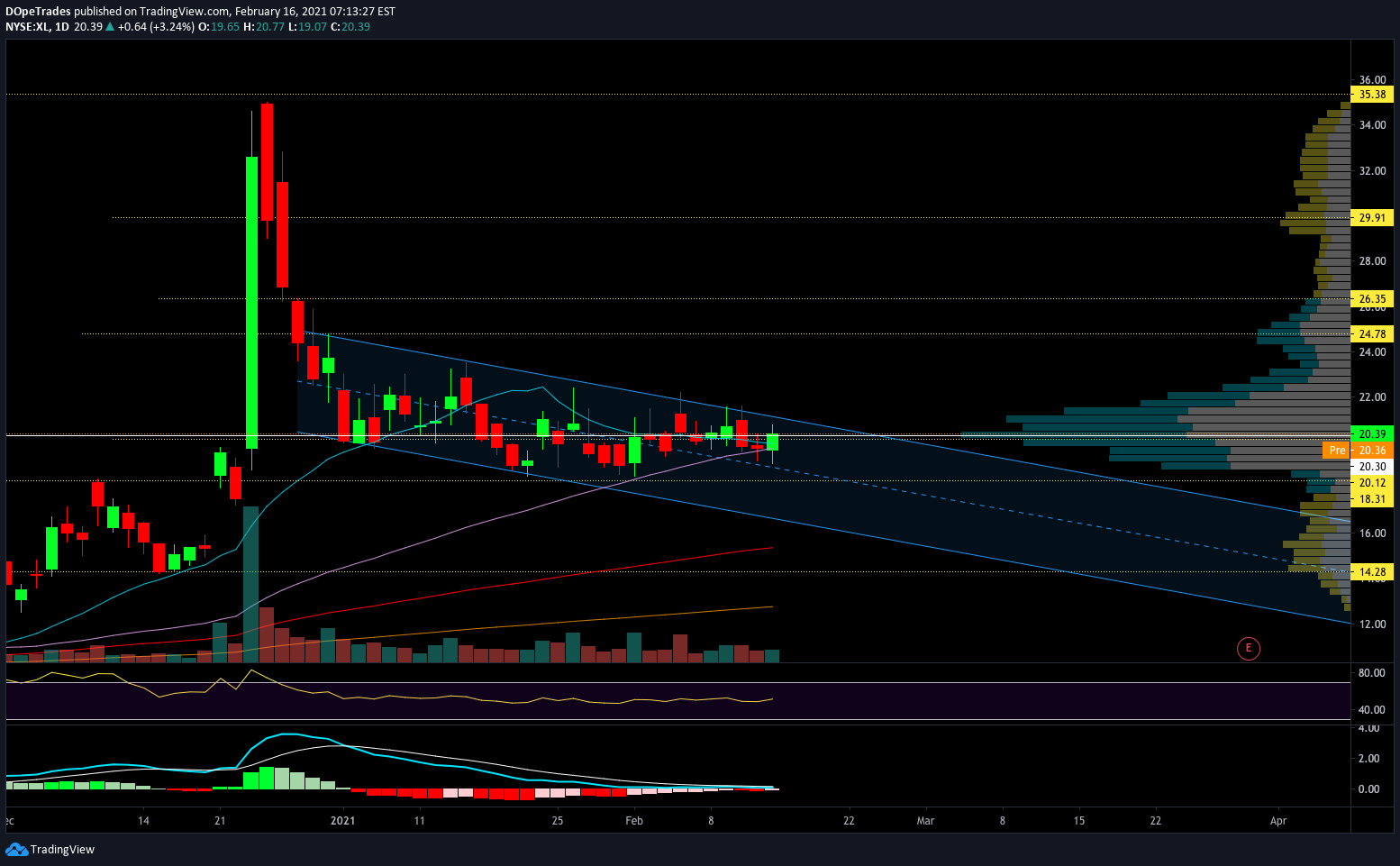Viewport: 1400px width, 866px height.
Task: Click the 80.00 RSI axis value
Action: 1372,673
